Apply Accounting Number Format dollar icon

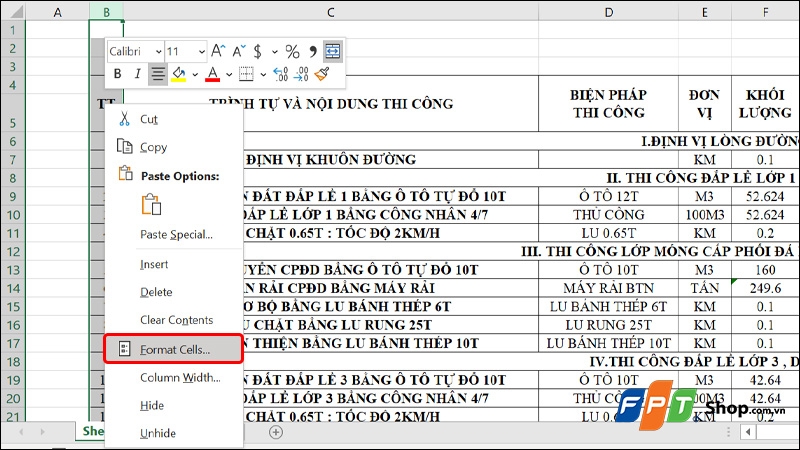(258, 51)
